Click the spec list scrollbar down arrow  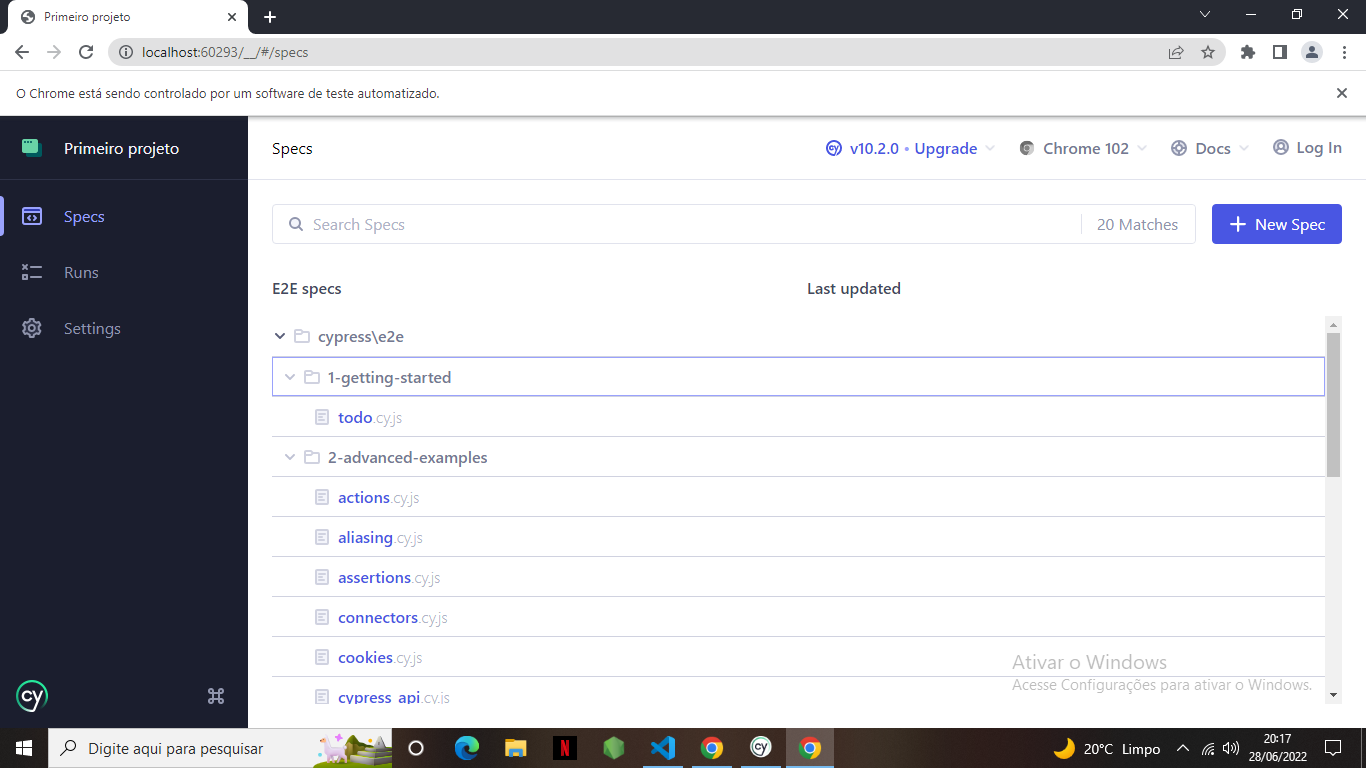[x=1333, y=695]
